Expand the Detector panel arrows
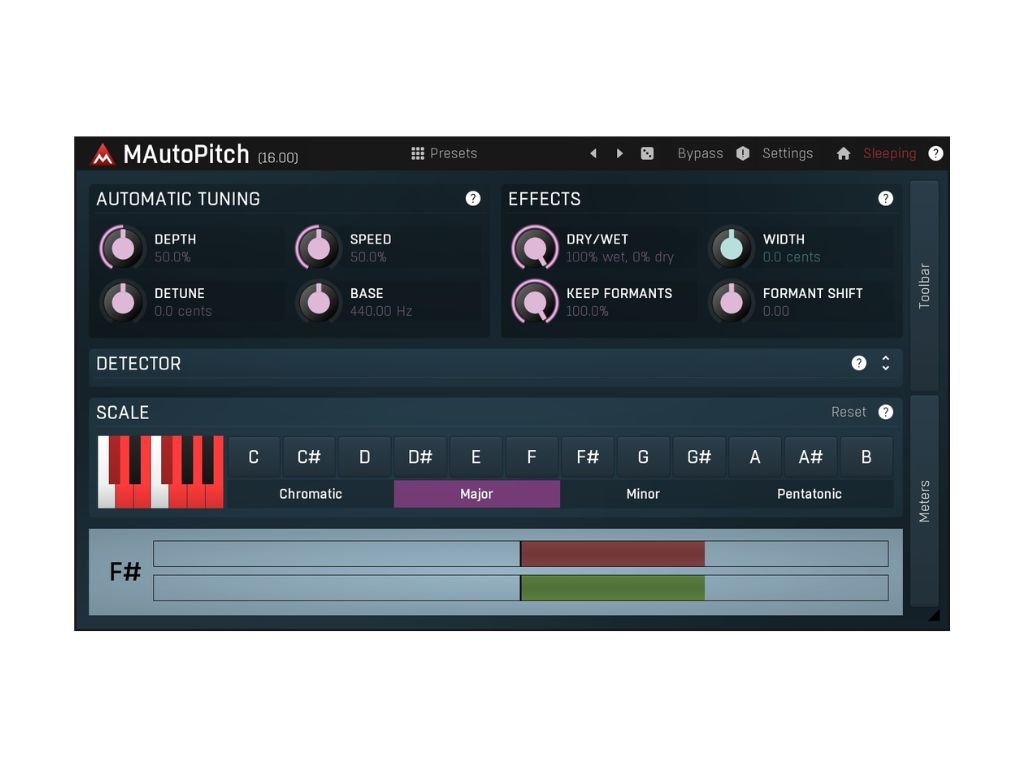Screen dimensions: 1024x767 tap(886, 363)
